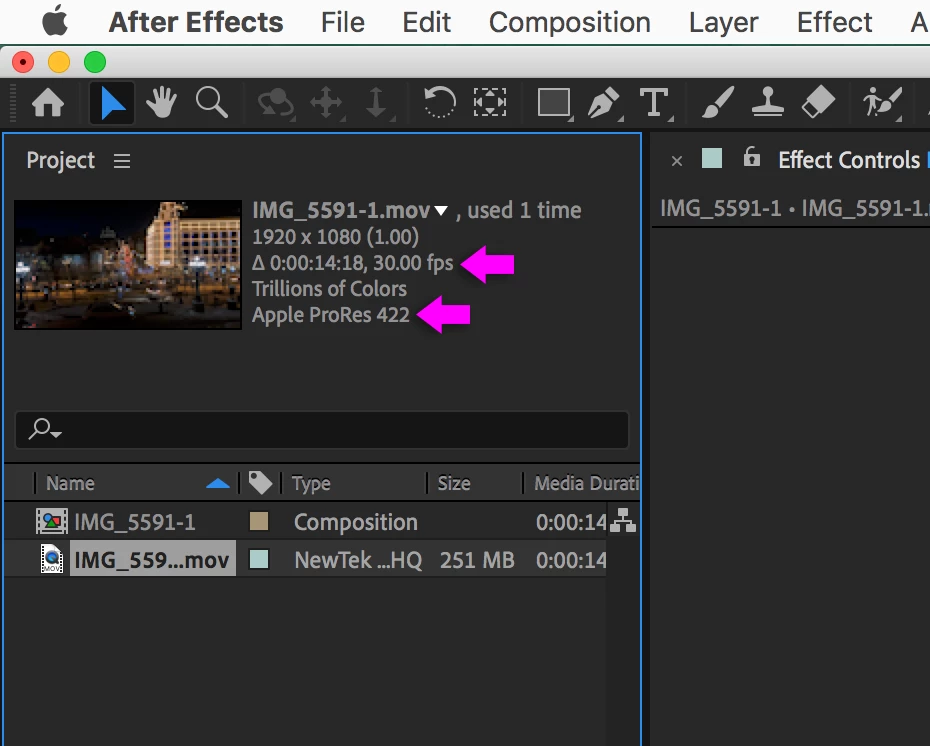The width and height of the screenshot is (930, 746).
Task: Select the Orbit camera tool
Action: (x=275, y=103)
